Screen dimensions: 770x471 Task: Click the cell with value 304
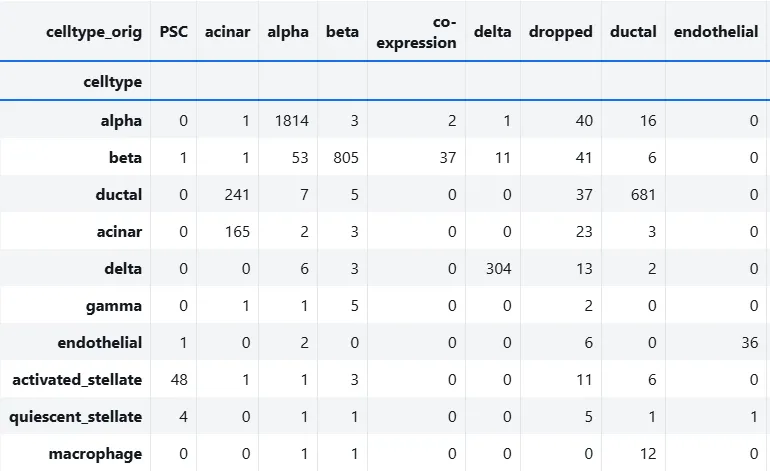click(498, 269)
